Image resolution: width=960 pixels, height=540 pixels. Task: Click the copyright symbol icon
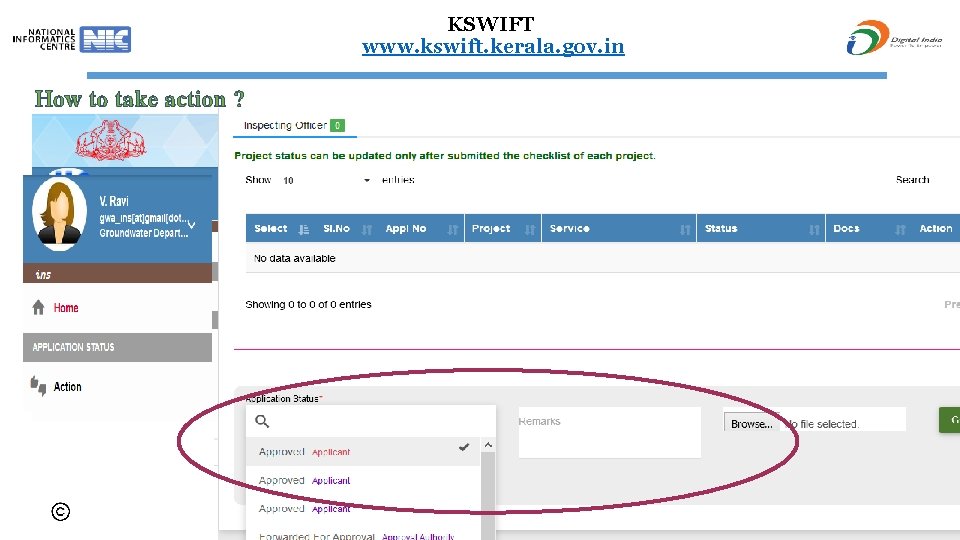point(61,511)
